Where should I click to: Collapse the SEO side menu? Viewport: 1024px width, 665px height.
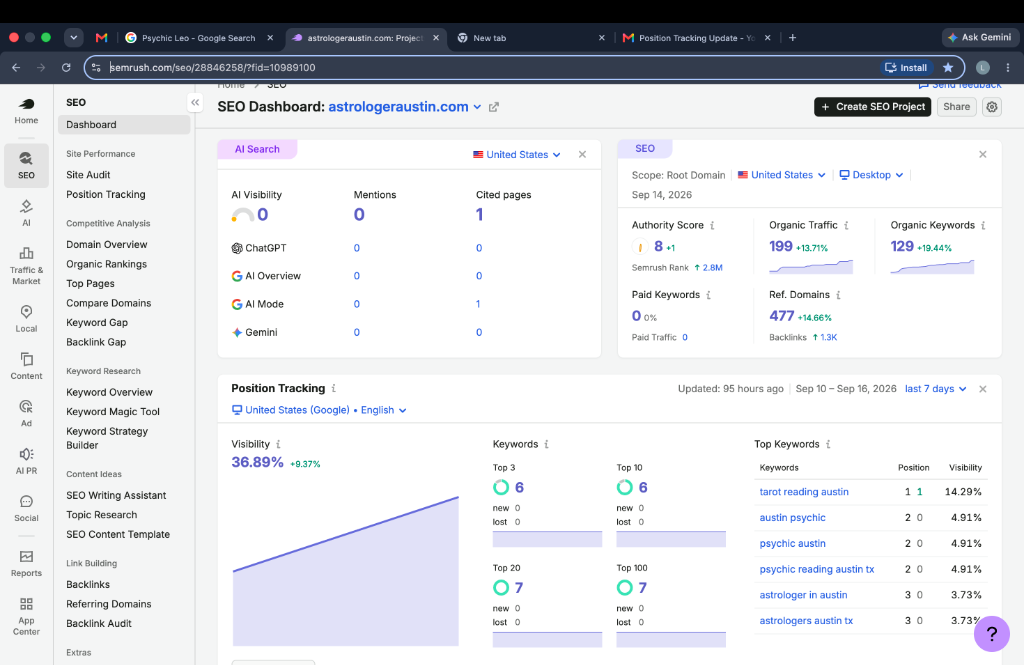(x=195, y=103)
